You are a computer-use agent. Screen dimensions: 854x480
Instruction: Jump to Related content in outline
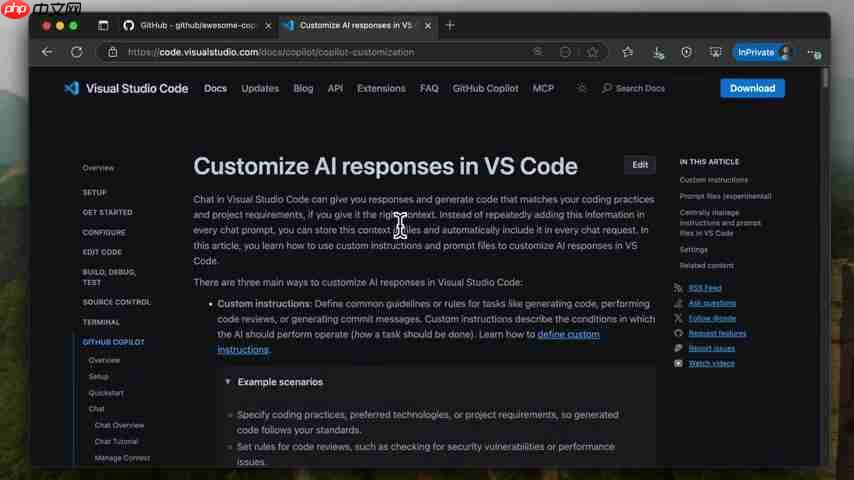(706, 266)
